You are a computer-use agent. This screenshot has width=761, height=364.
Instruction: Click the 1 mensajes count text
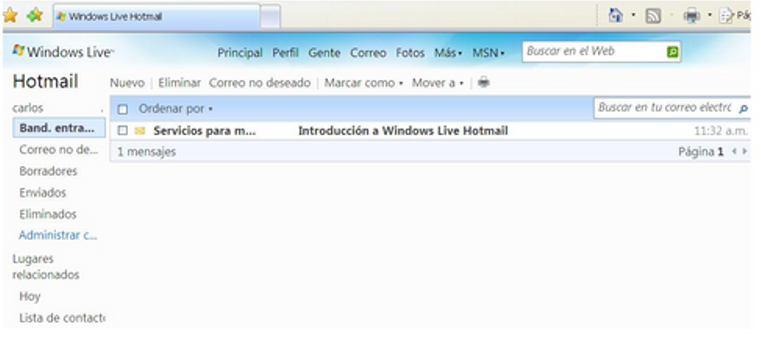[147, 152]
